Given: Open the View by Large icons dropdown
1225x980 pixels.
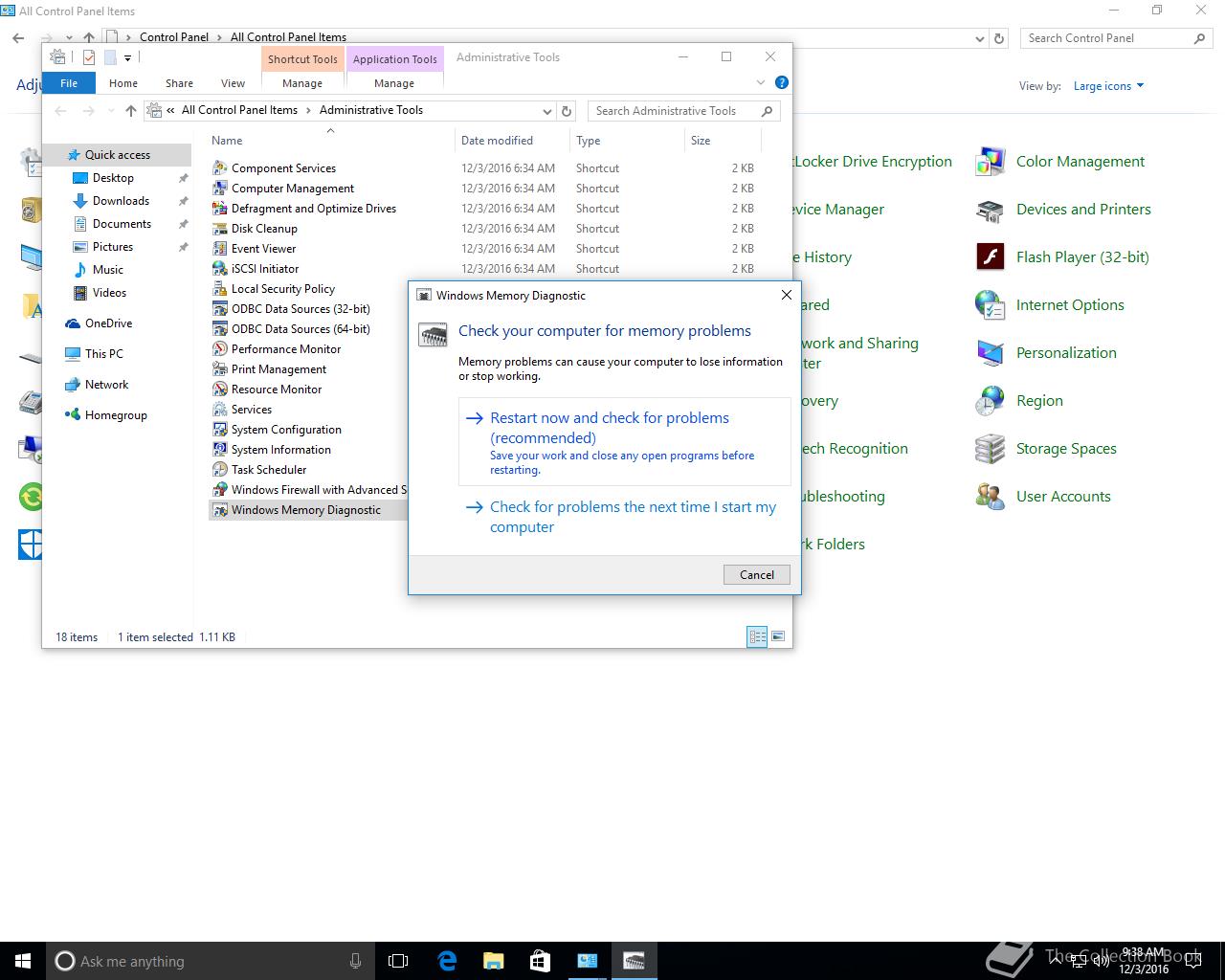Looking at the screenshot, I should pyautogui.click(x=1108, y=86).
